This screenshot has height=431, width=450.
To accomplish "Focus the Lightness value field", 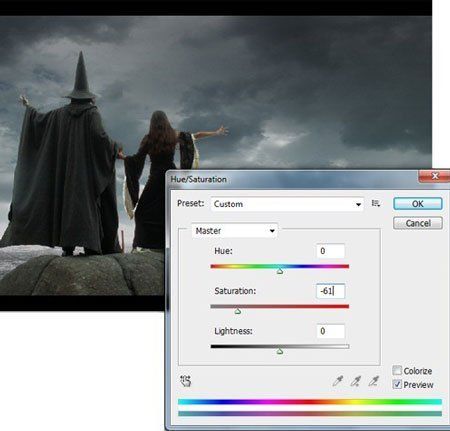I will click(x=330, y=331).
